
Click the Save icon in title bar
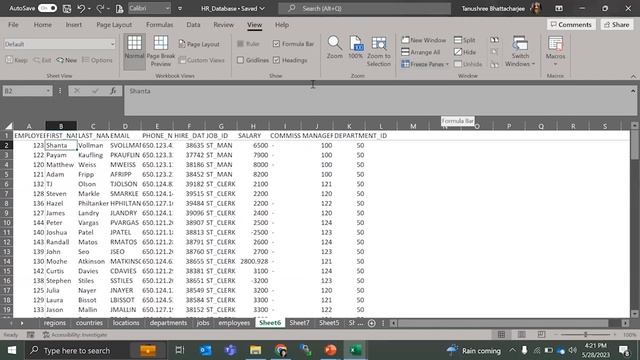(67, 8)
